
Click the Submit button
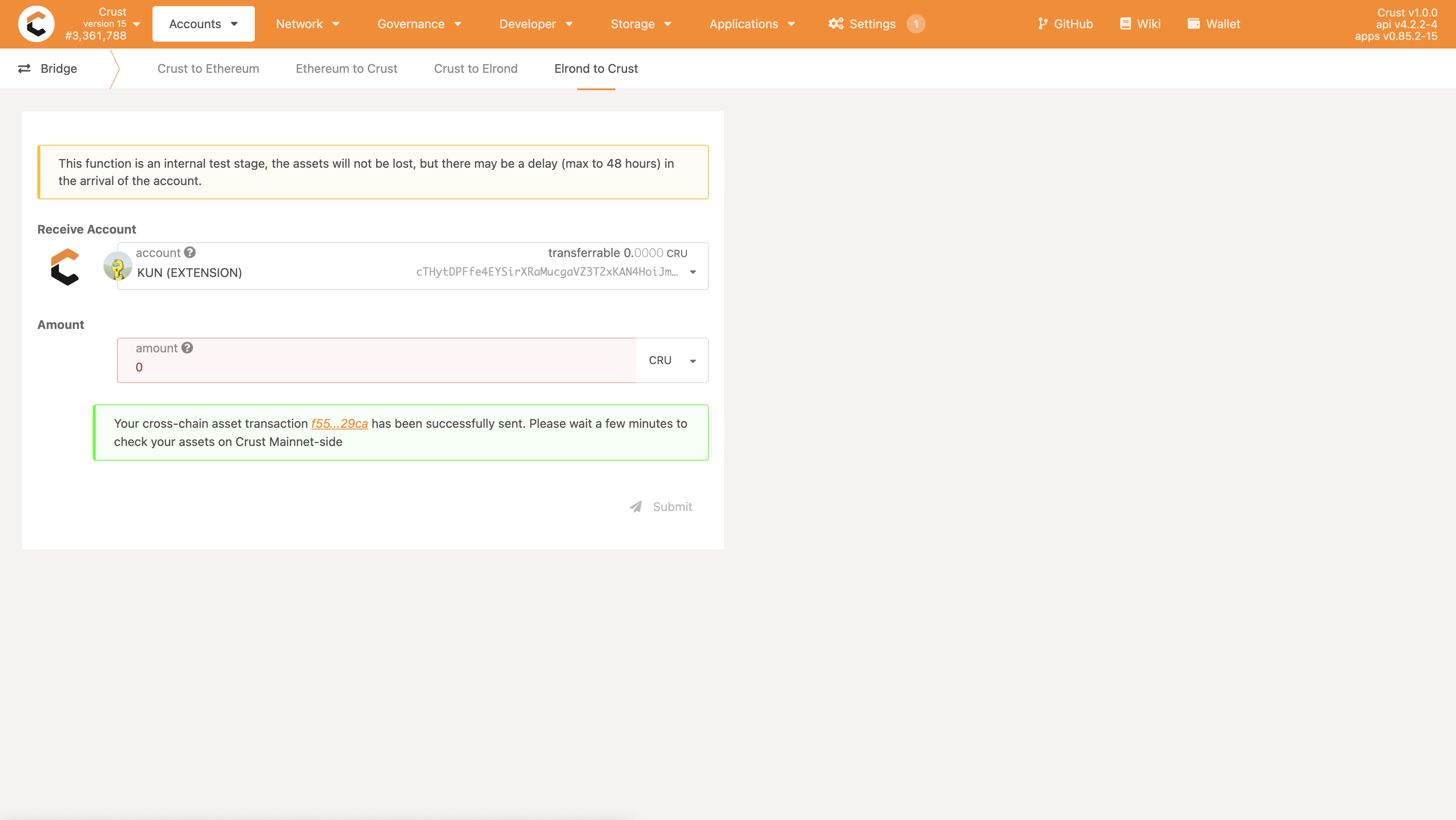(661, 506)
